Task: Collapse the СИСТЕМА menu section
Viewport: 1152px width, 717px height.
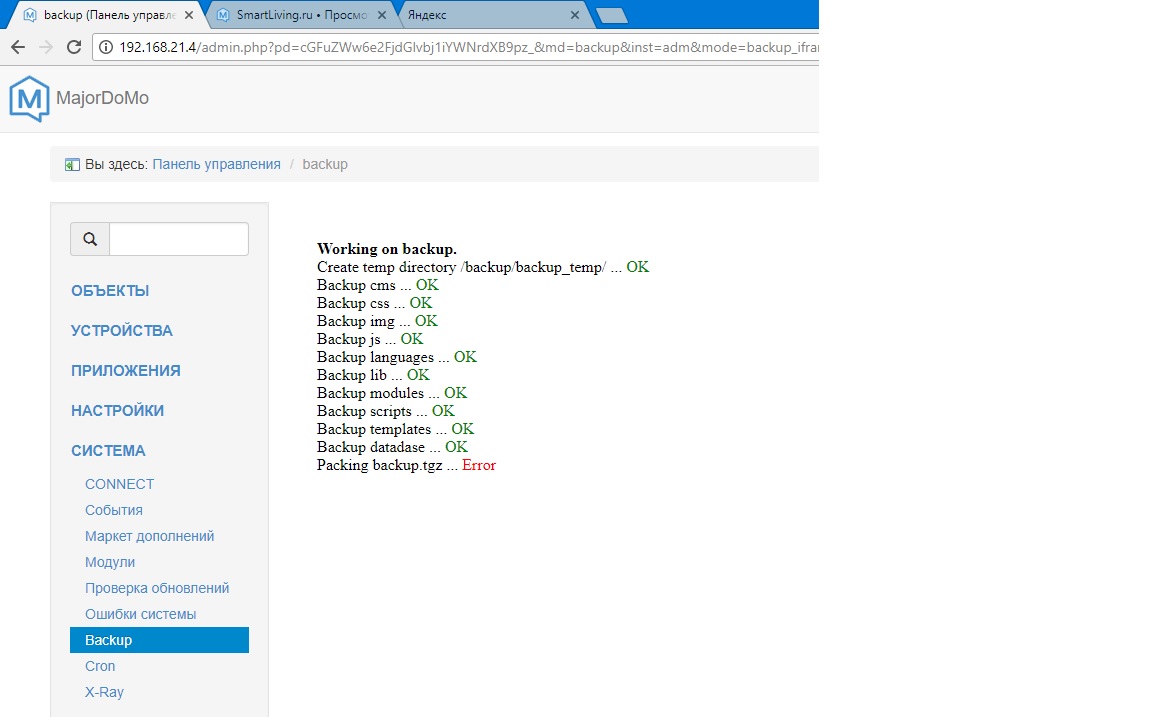Action: pos(108,451)
